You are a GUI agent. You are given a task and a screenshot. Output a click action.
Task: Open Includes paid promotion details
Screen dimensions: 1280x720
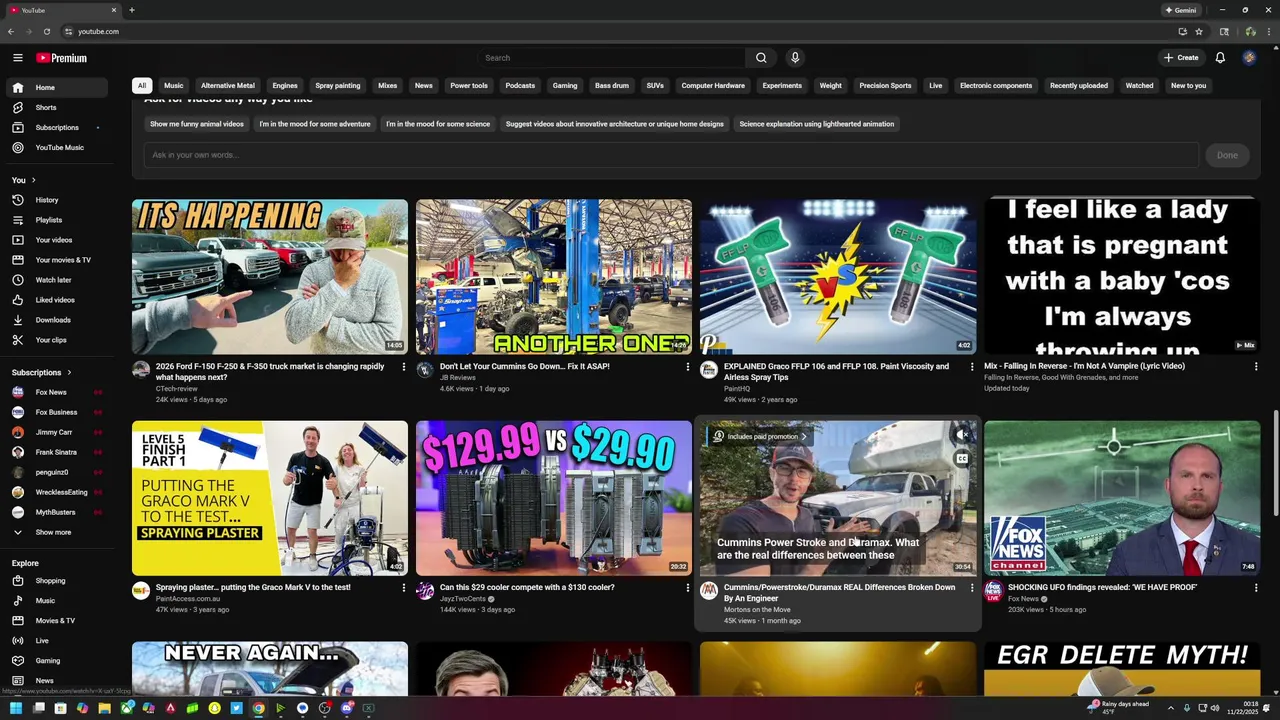pyautogui.click(x=760, y=436)
